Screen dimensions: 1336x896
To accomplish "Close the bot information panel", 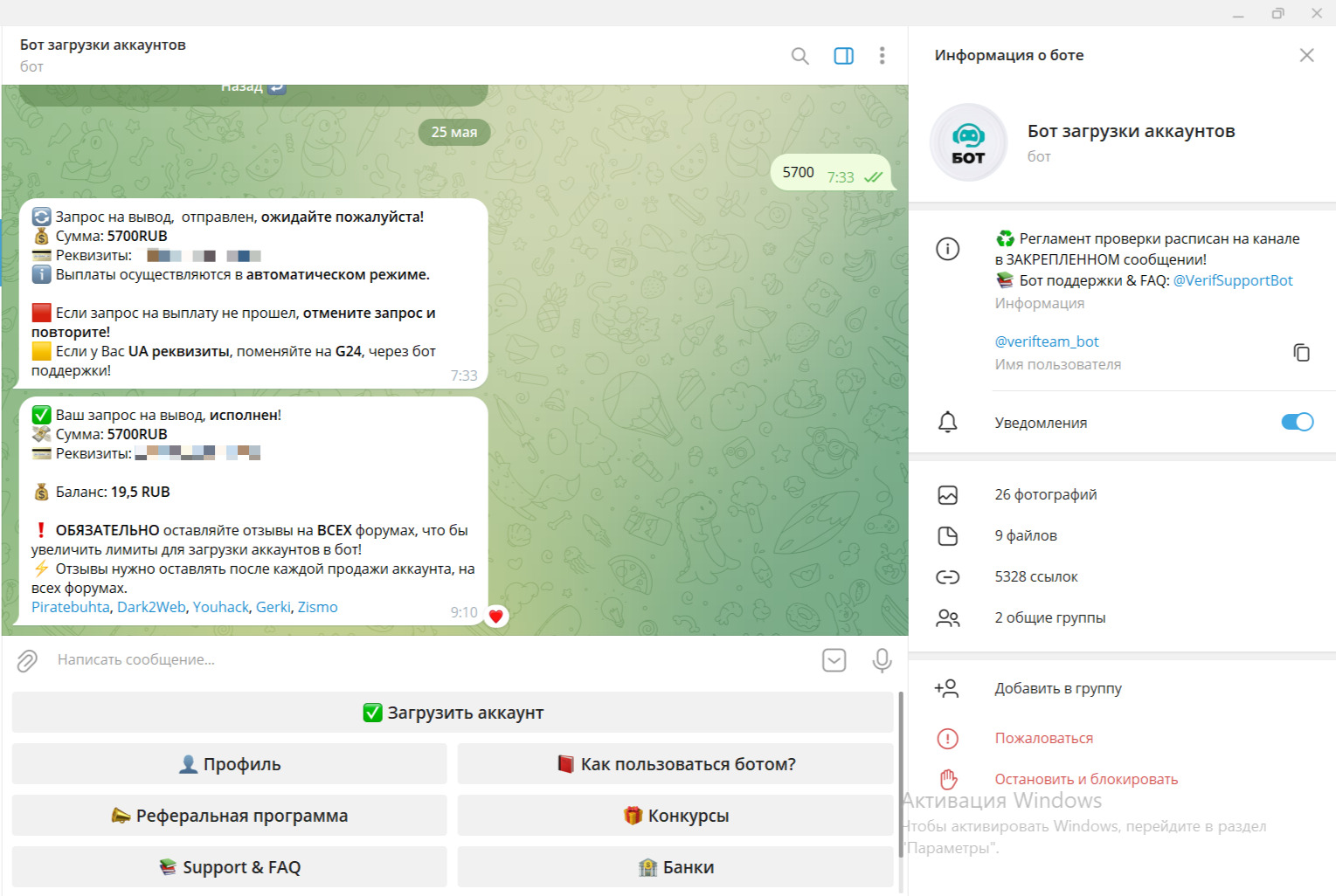I will pos(1306,55).
